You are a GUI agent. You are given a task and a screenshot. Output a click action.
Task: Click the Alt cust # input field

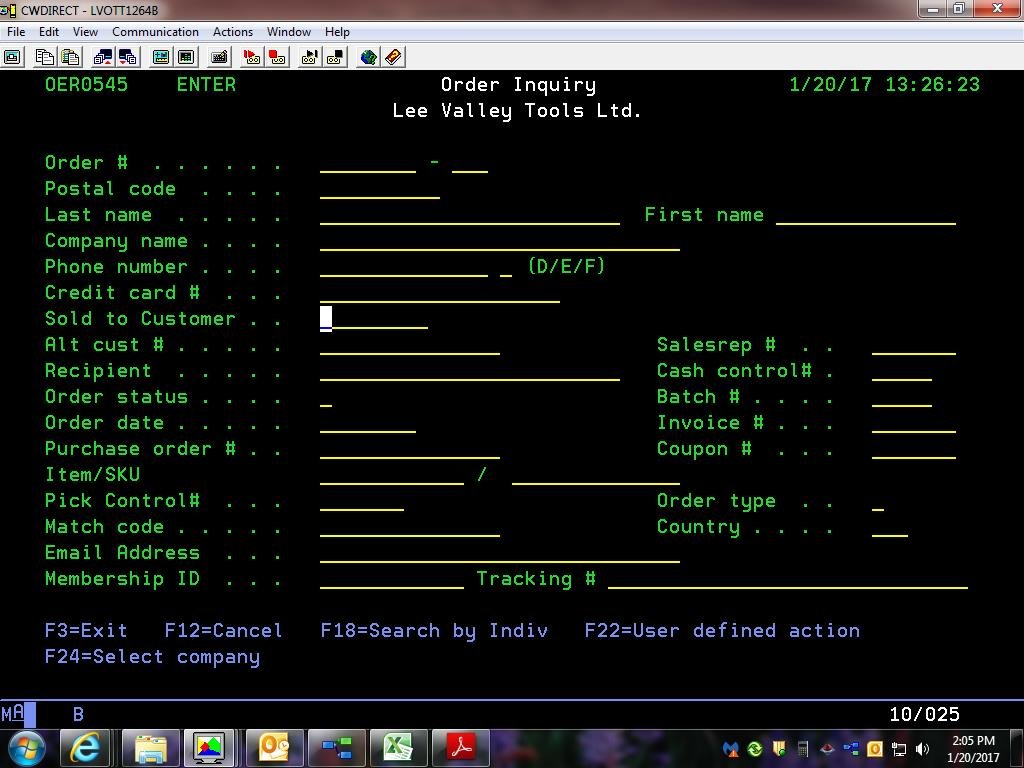coord(409,345)
